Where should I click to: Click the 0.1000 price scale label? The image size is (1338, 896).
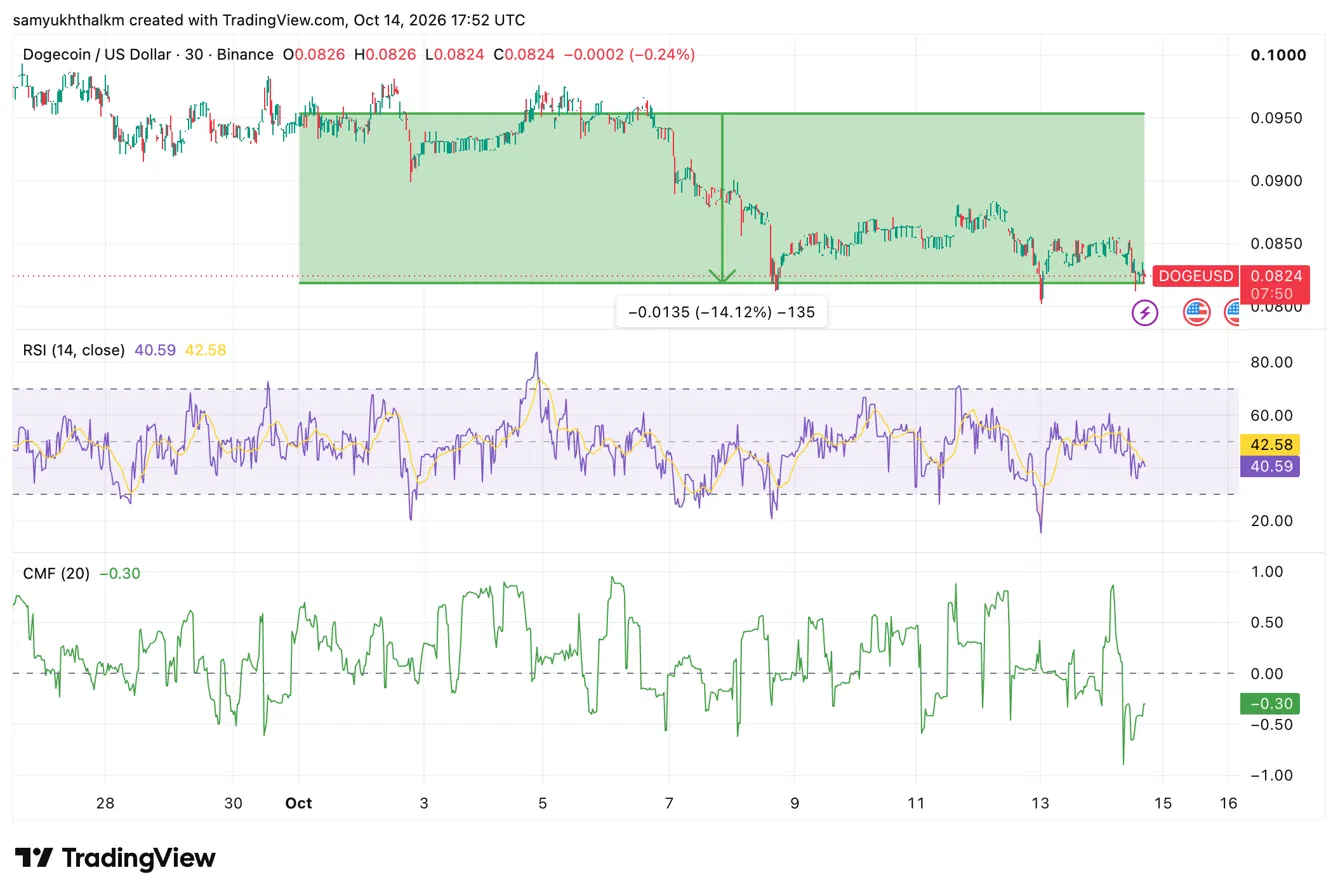(1280, 55)
